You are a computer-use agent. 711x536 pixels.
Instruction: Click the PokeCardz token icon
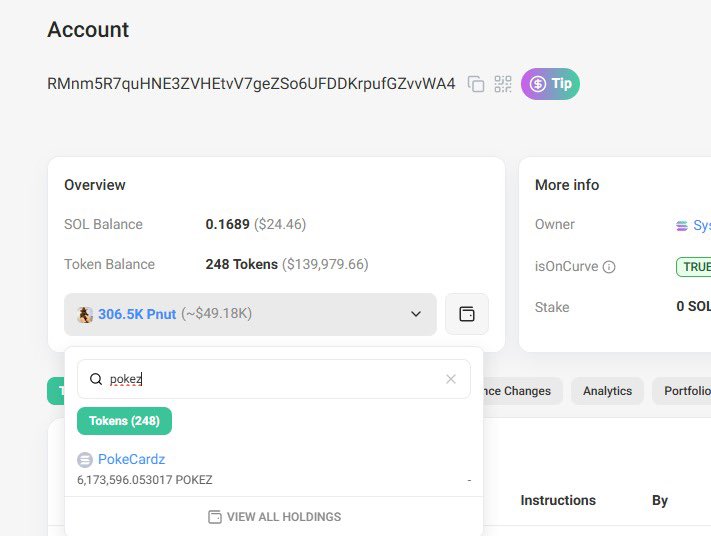pyautogui.click(x=85, y=460)
